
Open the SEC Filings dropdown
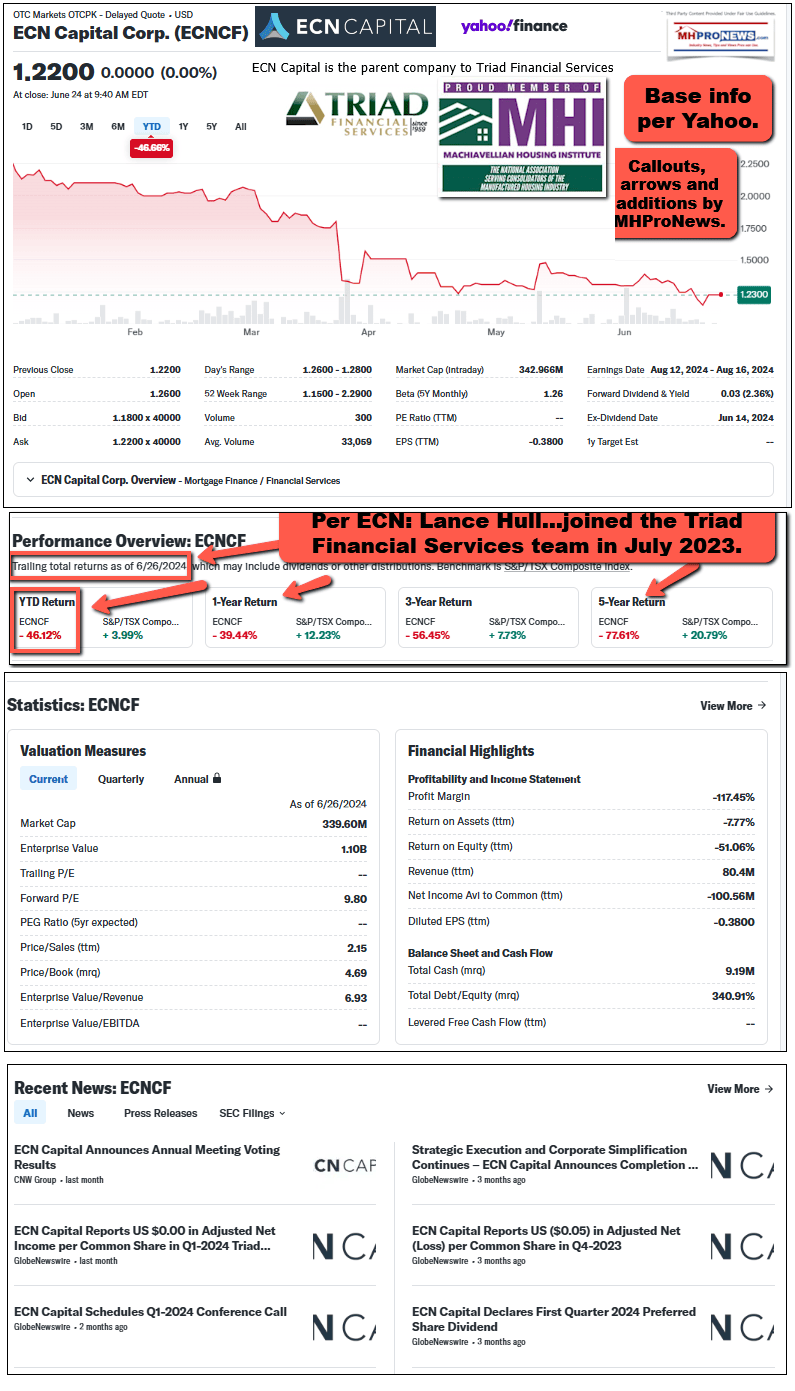point(252,1113)
